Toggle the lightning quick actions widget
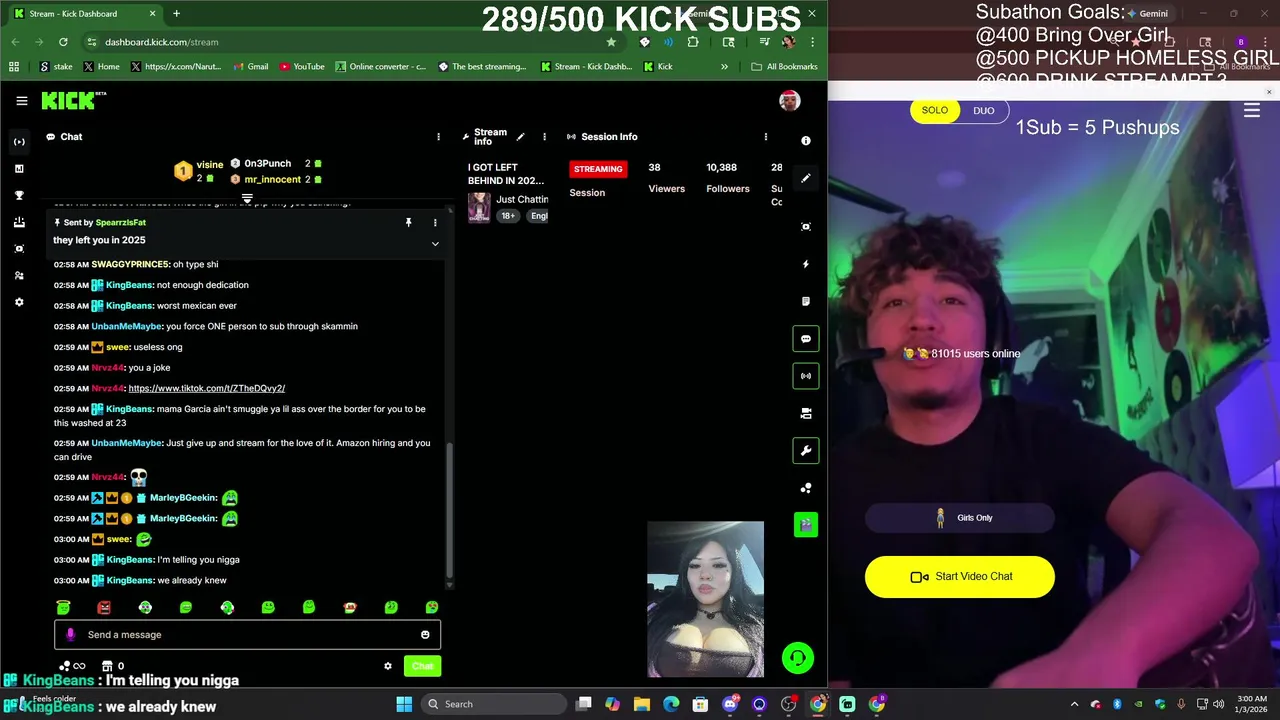The height and width of the screenshot is (720, 1280). pos(806,264)
